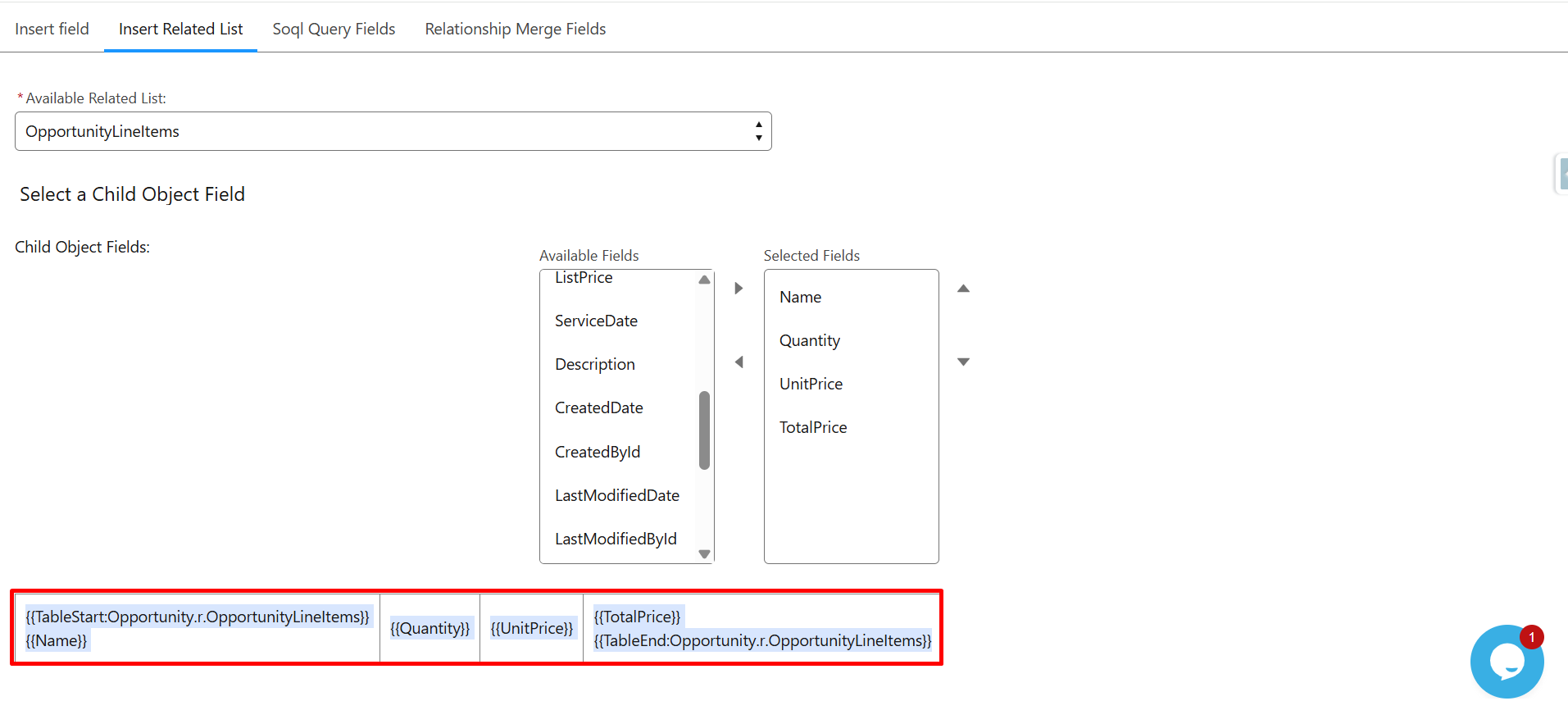The width and height of the screenshot is (1568, 701).
Task: Pick LastModifiedDate in Available Fields
Action: [x=616, y=495]
